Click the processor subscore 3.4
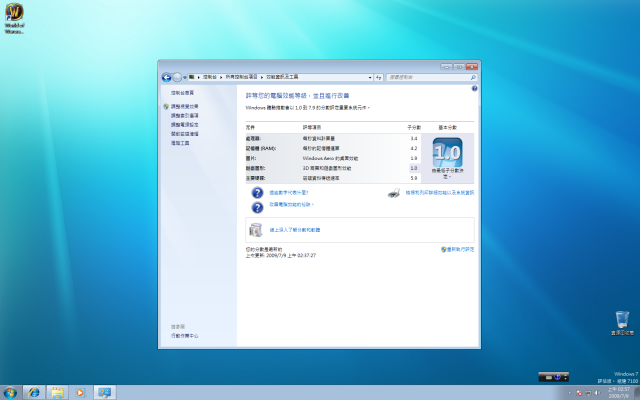 (414, 139)
